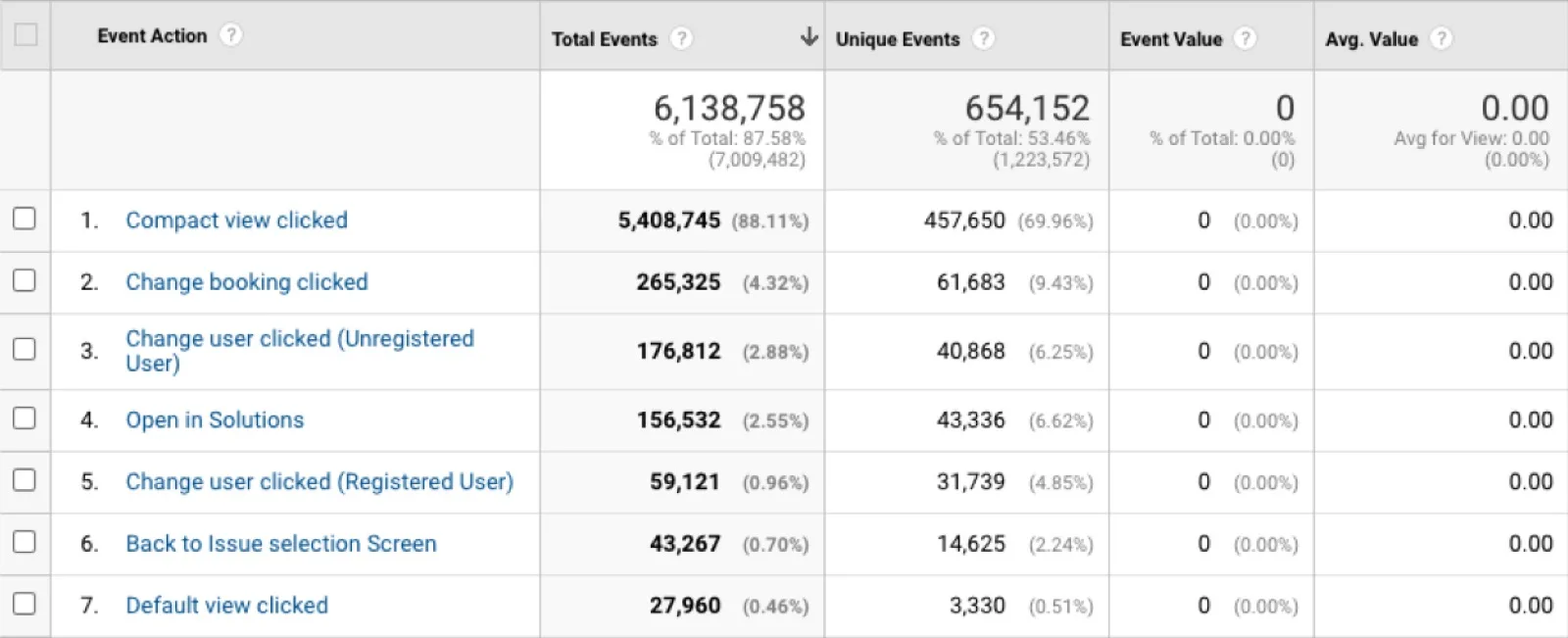1568x638 pixels.
Task: Toggle the select-all checkbox in header
Action: pos(25,35)
